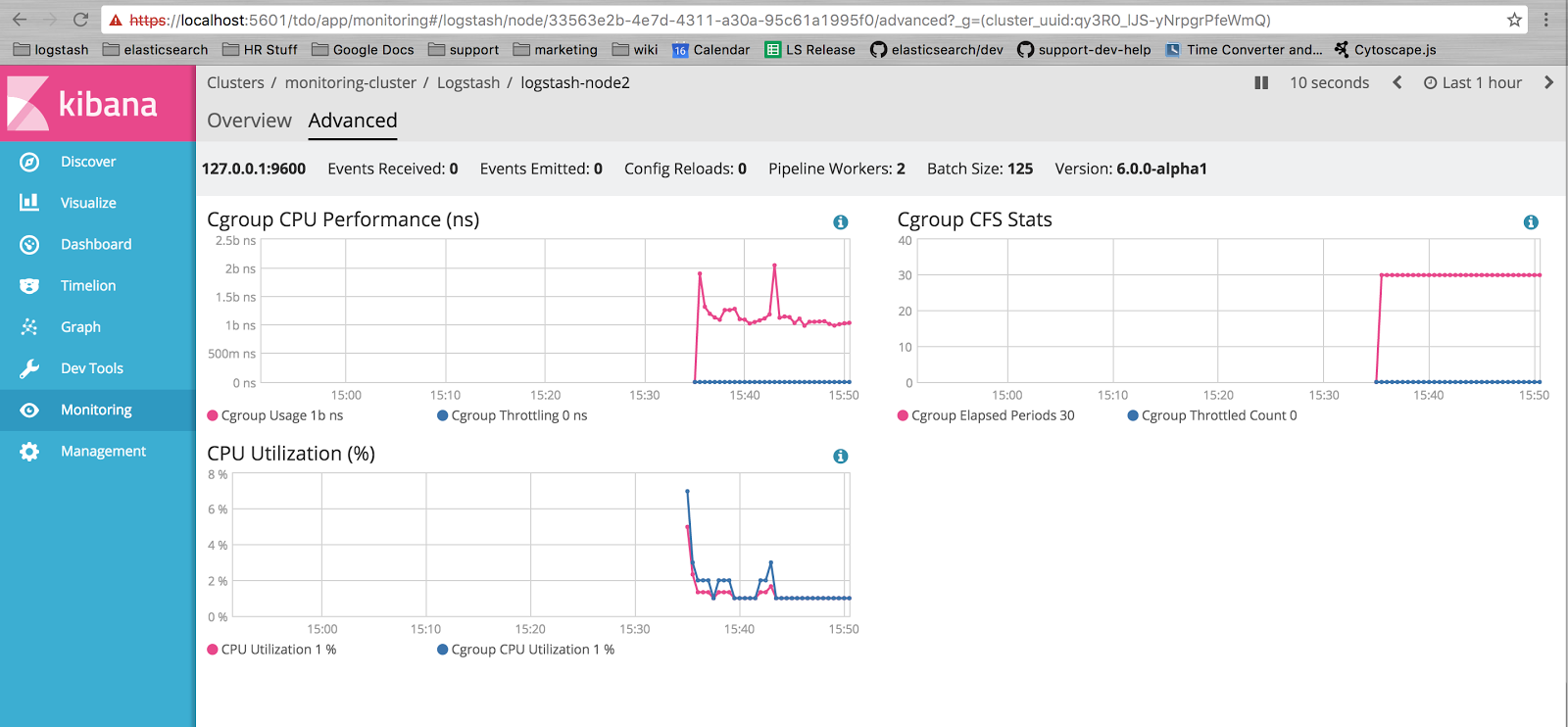
Task: Click the Clusters breadcrumb link
Action: click(235, 83)
